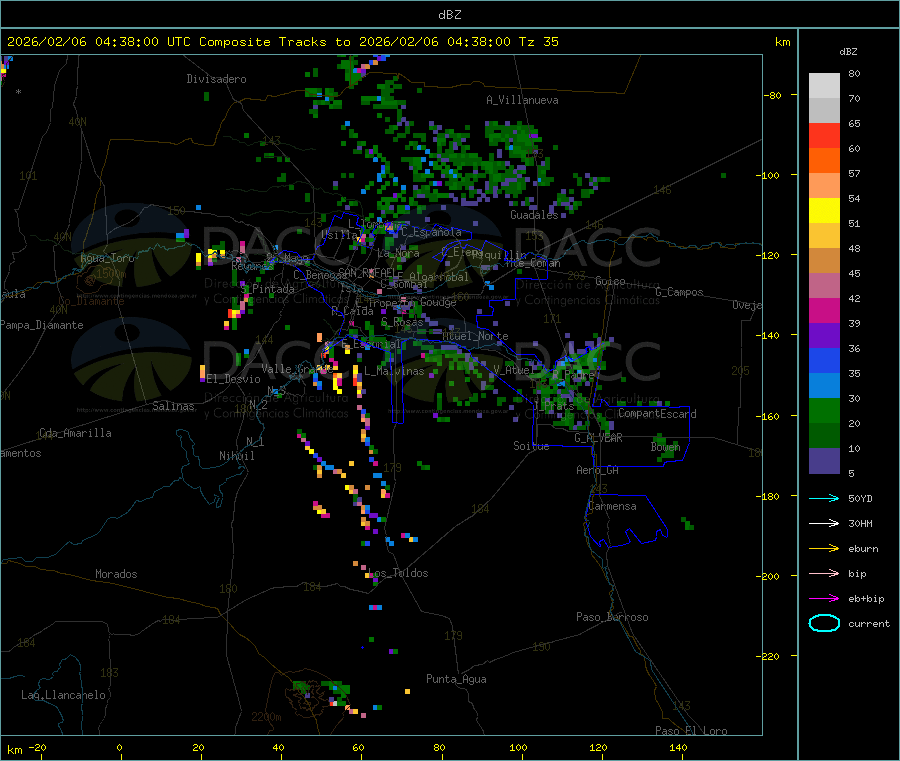Click the 'Divisadero' map label

pos(216,79)
